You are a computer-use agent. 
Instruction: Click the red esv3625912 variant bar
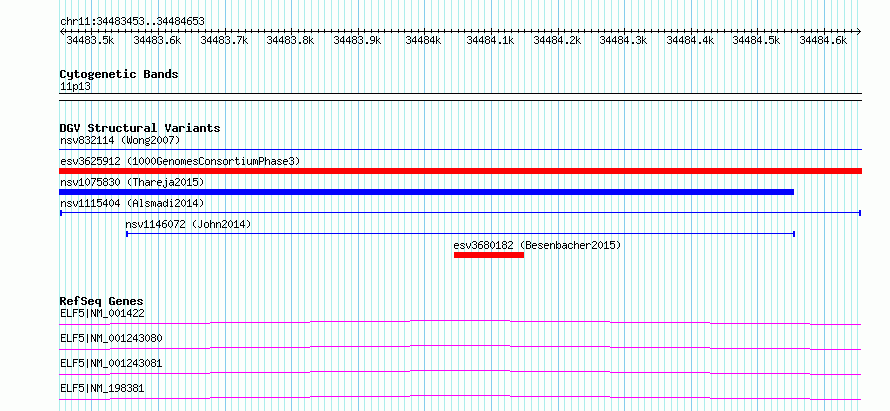460,171
